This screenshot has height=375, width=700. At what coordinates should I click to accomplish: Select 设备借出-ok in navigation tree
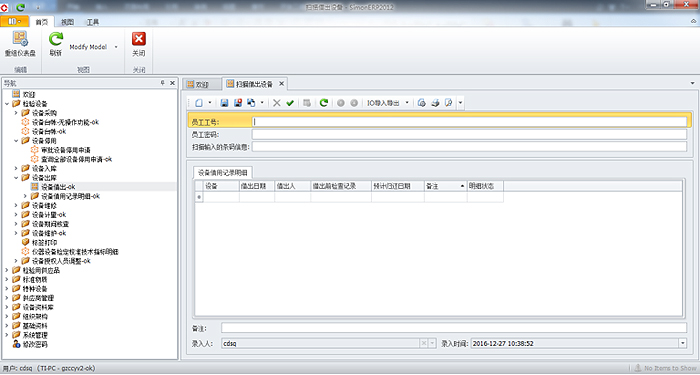[x=58, y=187]
